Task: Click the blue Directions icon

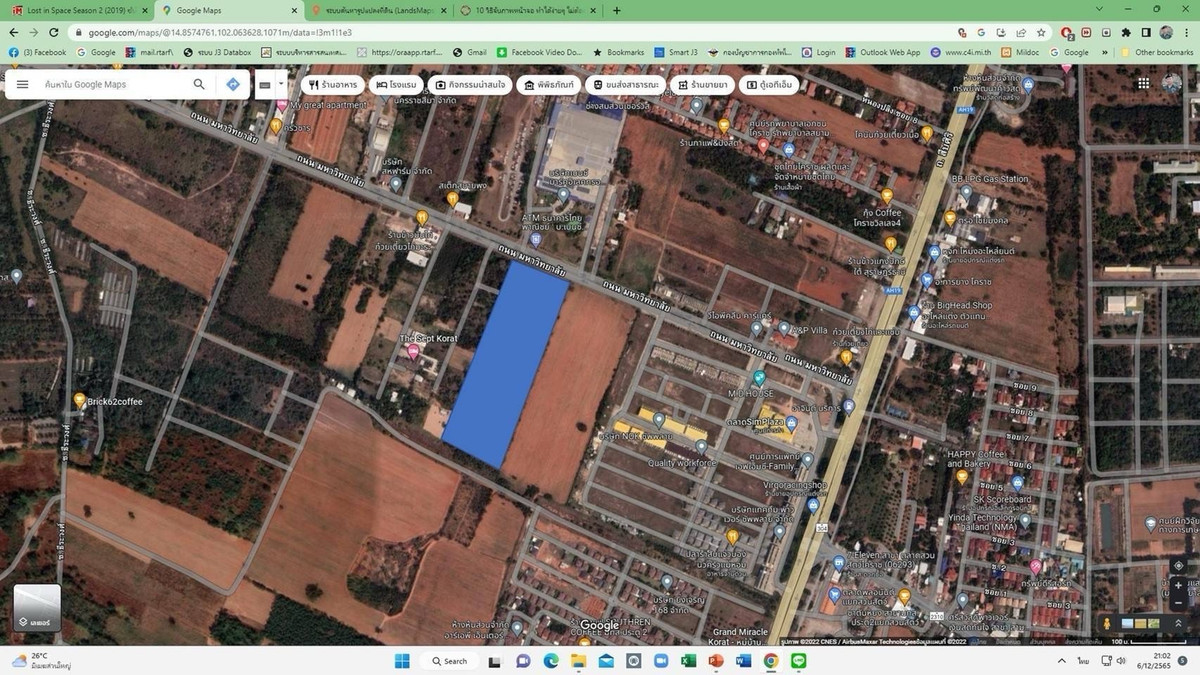Action: tap(233, 85)
